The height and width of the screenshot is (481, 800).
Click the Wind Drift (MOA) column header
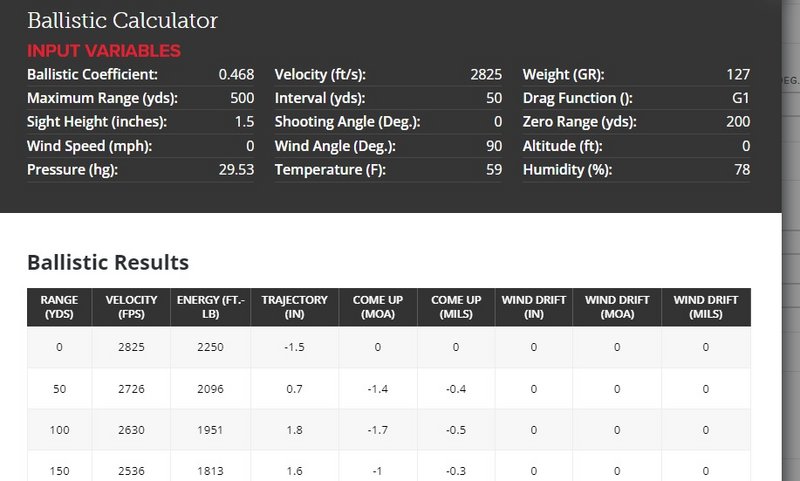tap(617, 307)
